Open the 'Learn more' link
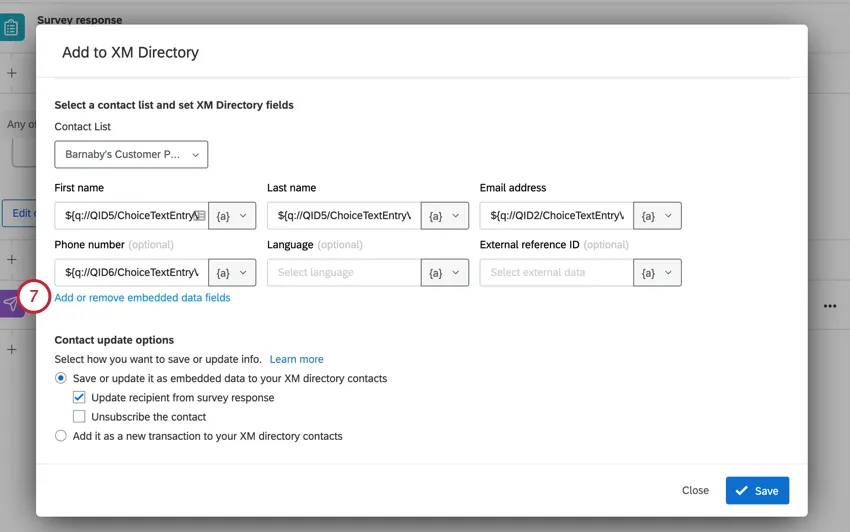 coord(296,359)
